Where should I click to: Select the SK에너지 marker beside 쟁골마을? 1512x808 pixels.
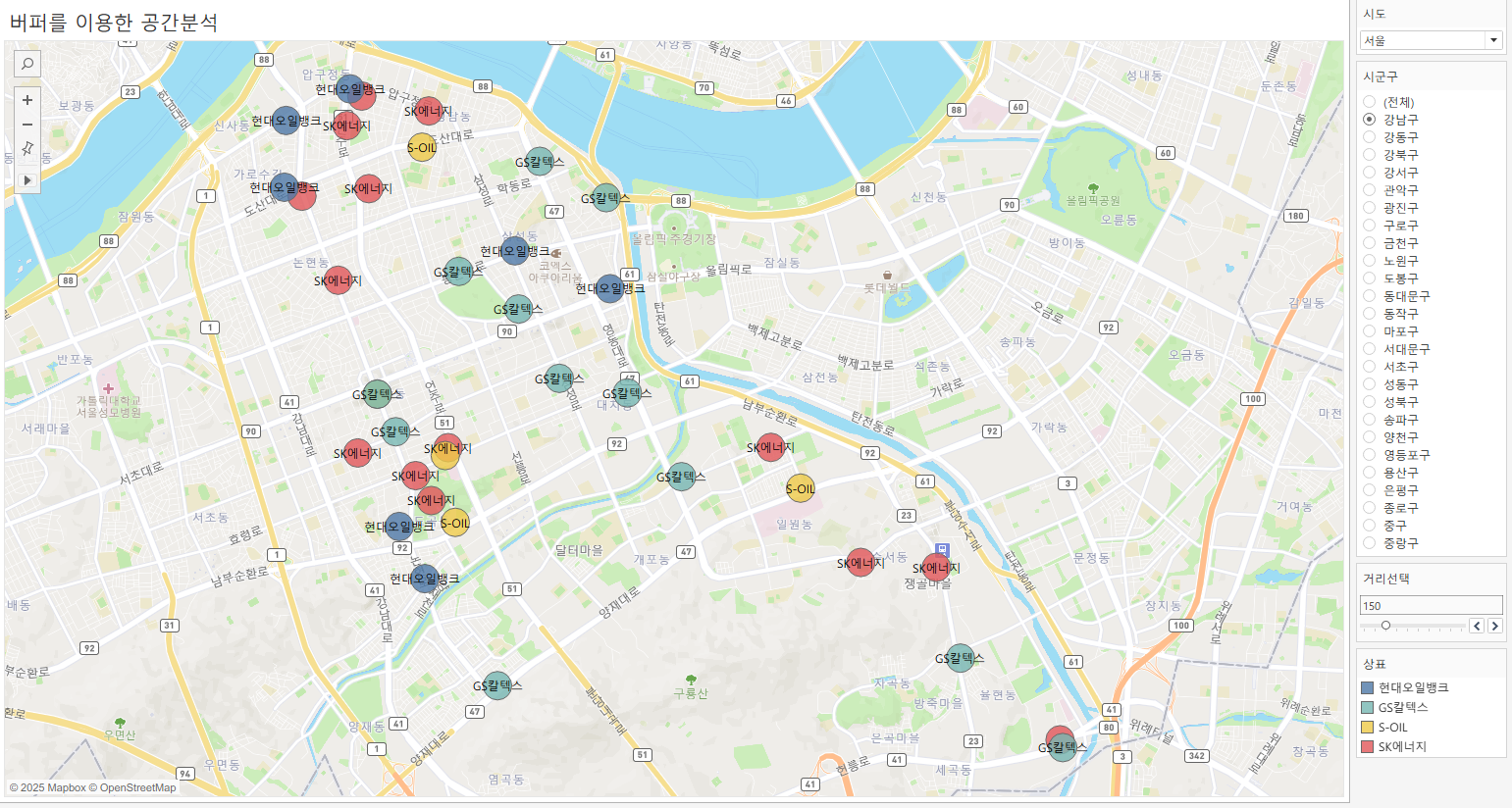[x=936, y=567]
